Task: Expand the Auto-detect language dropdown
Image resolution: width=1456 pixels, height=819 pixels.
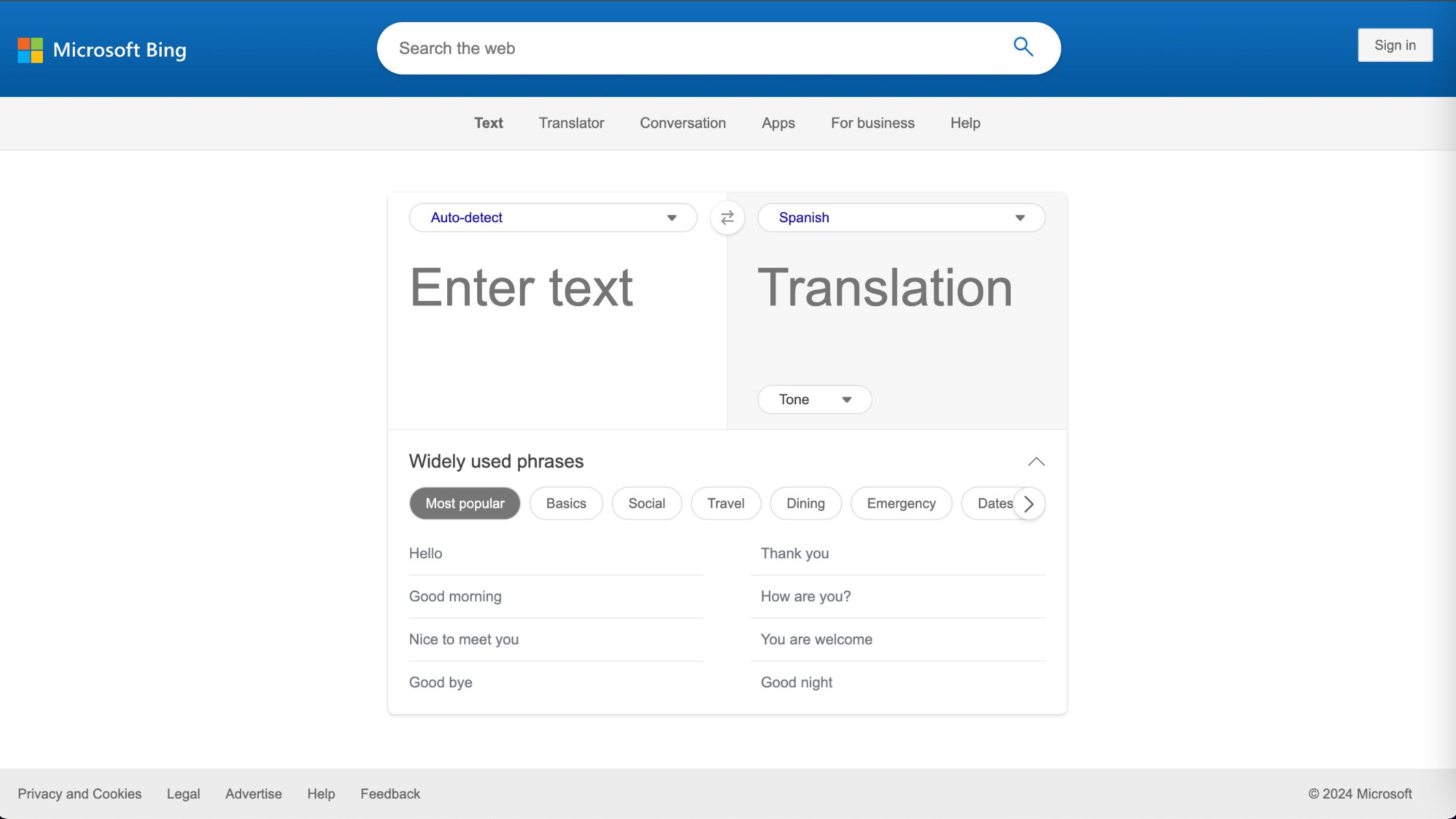Action: [x=553, y=218]
